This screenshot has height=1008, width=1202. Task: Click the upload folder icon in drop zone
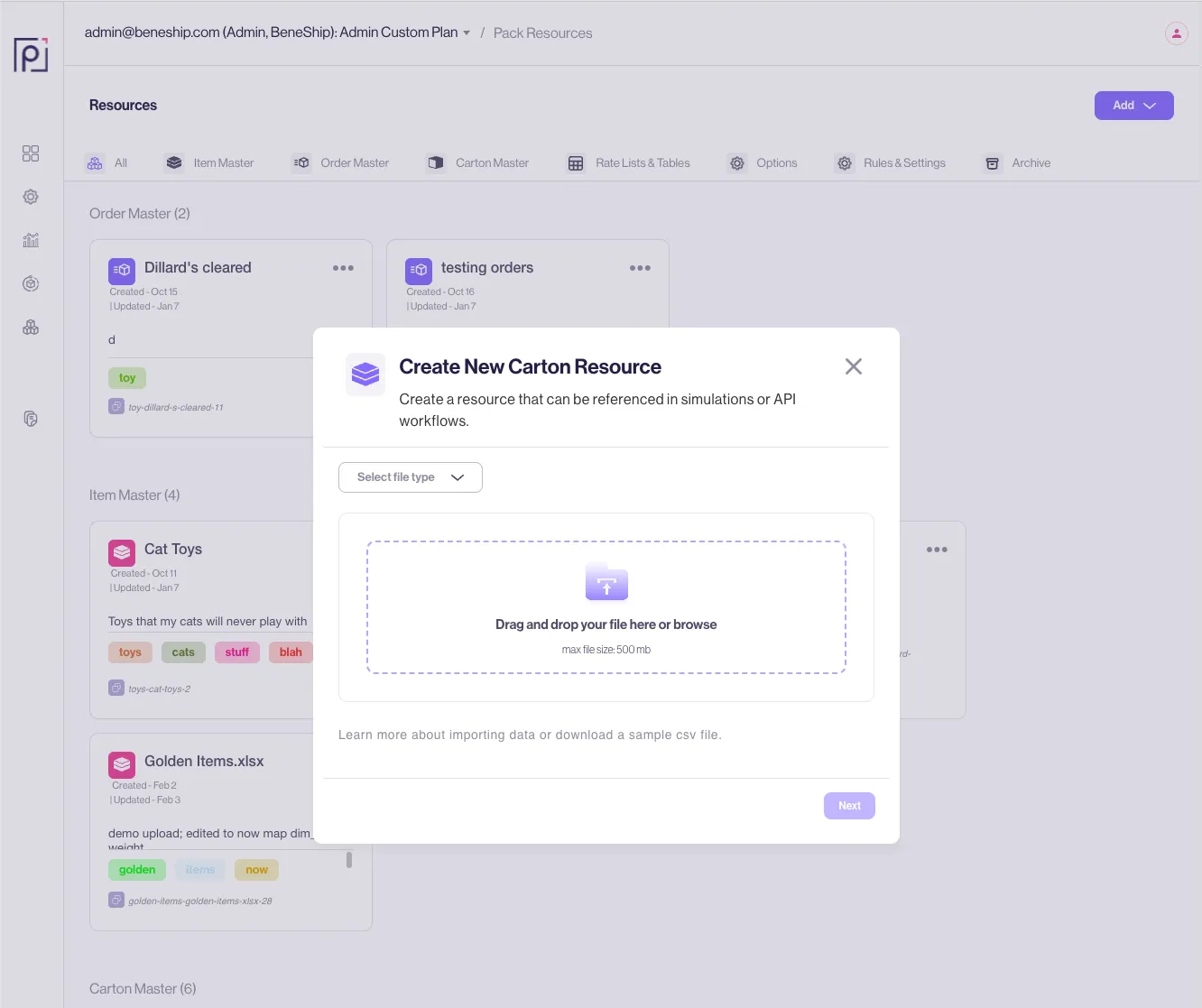606,581
